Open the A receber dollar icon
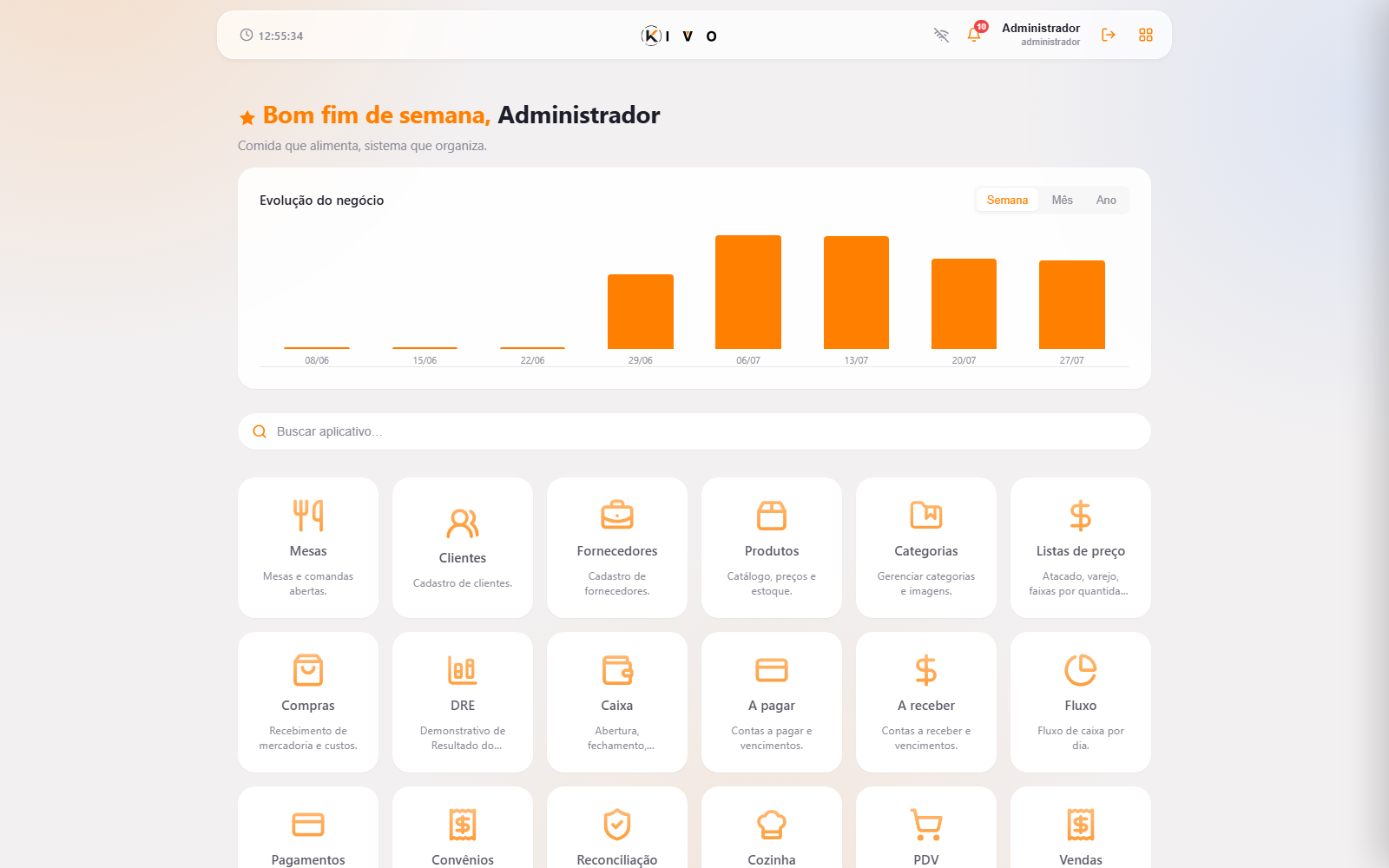The image size is (1389, 868). pos(926,670)
